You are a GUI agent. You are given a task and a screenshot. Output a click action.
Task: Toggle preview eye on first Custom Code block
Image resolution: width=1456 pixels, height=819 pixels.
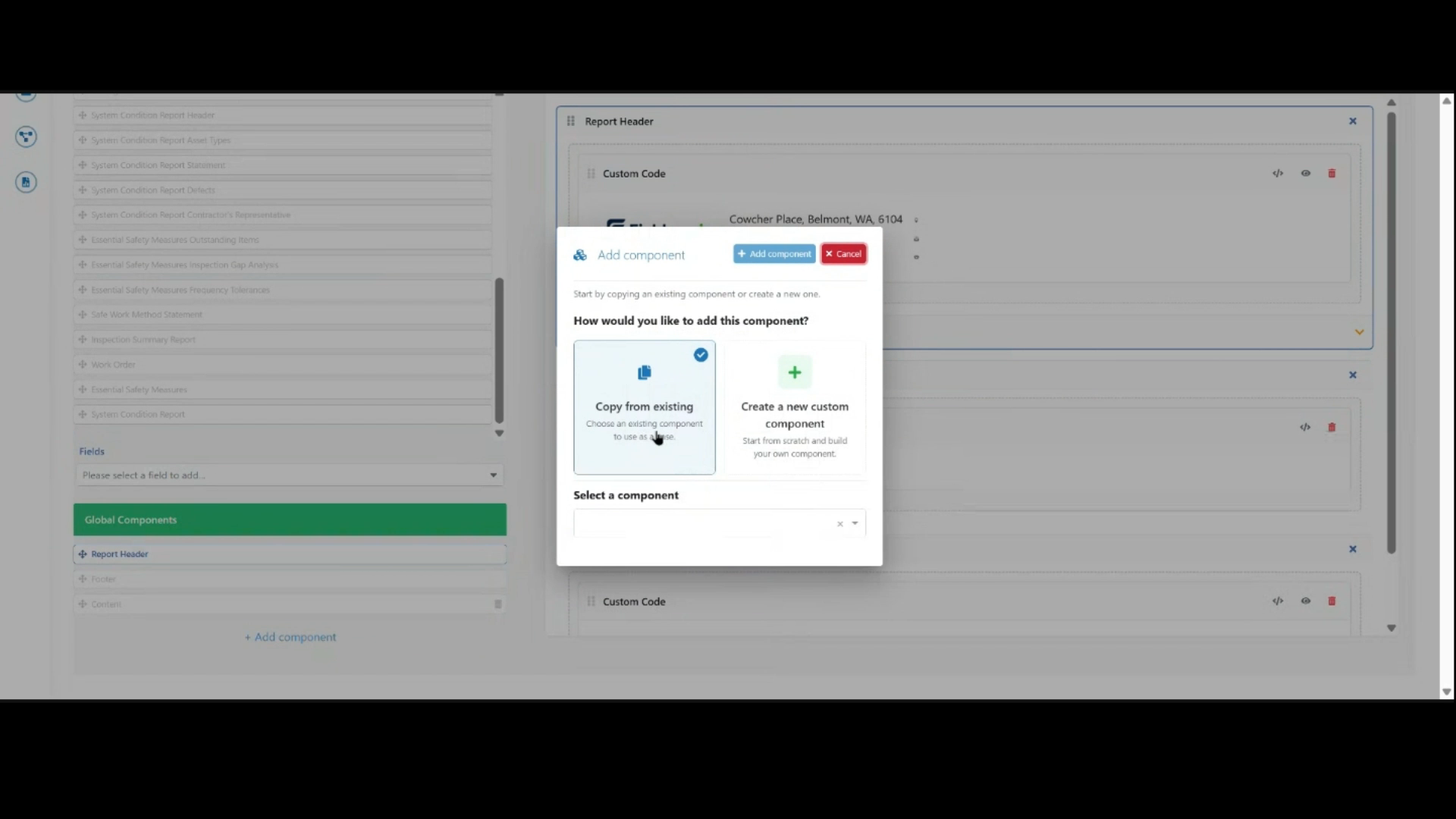pos(1306,174)
